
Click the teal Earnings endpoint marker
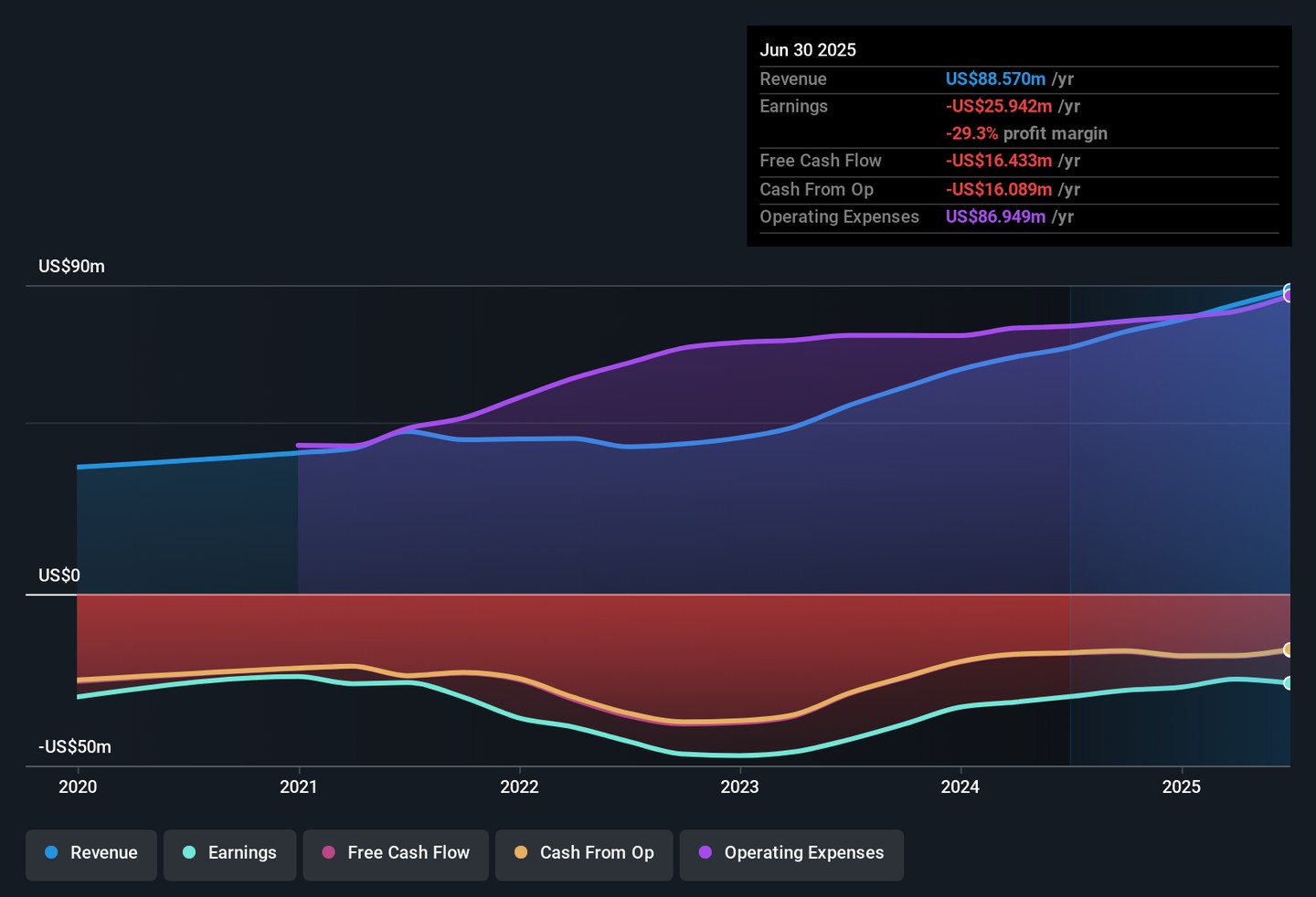coord(1288,683)
